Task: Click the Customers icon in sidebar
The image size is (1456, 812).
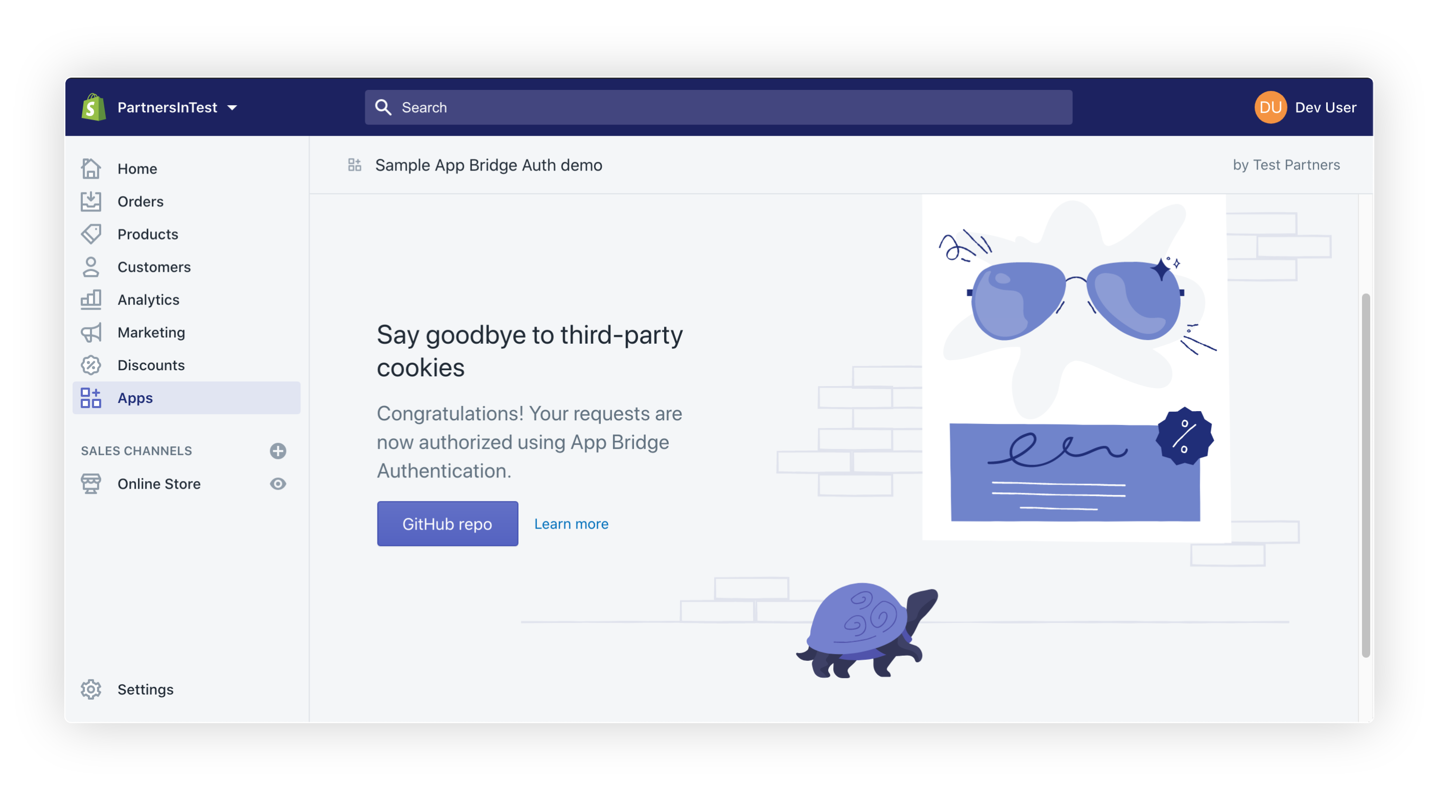Action: coord(91,266)
